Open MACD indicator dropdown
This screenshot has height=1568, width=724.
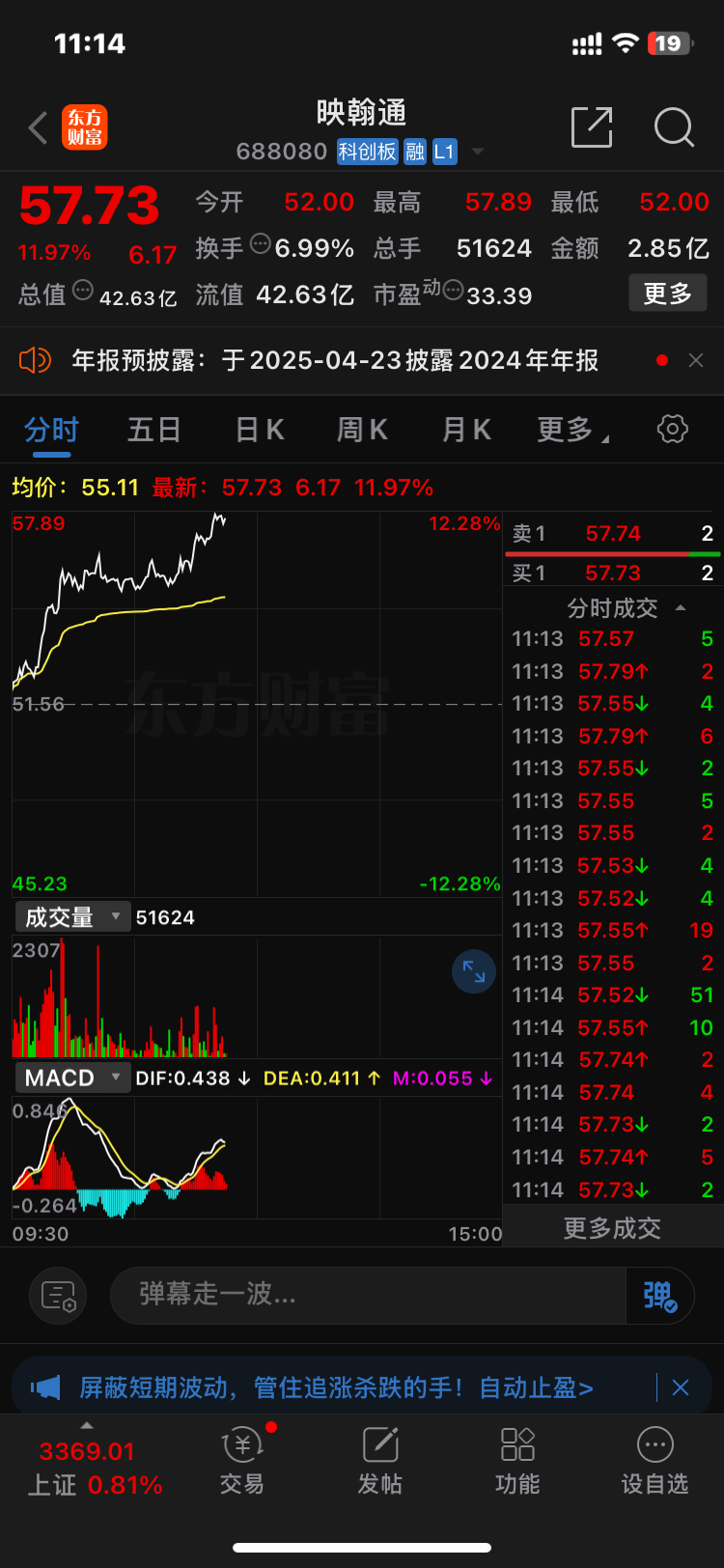(x=71, y=1078)
